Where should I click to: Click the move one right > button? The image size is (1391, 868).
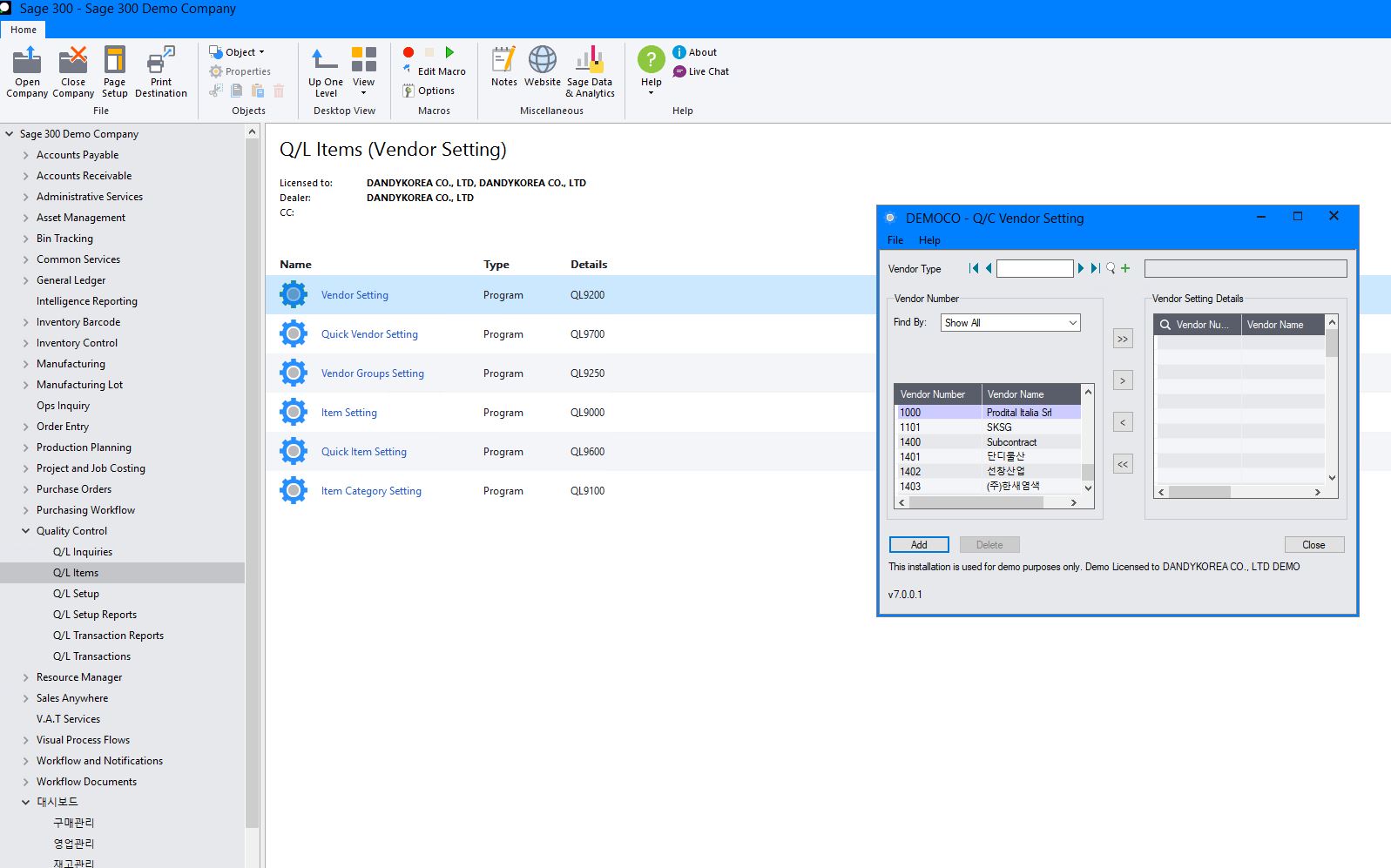point(1123,380)
